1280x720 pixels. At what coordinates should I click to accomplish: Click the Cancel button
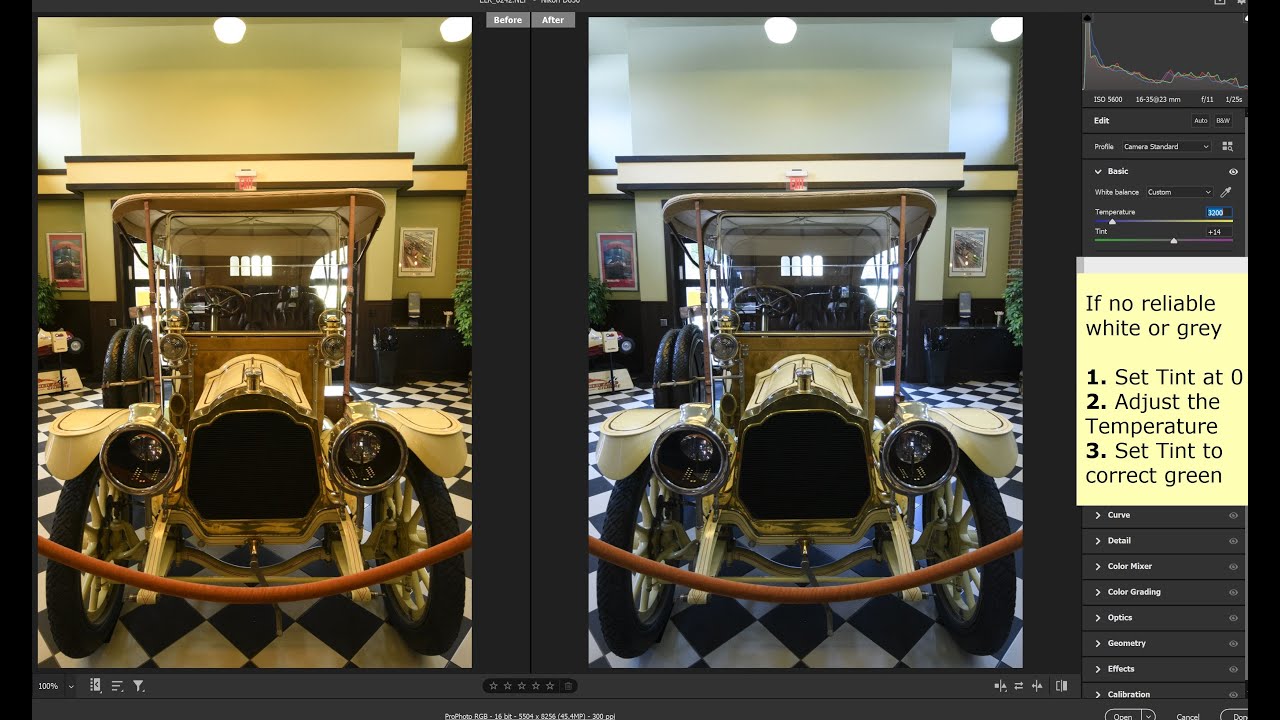1188,716
